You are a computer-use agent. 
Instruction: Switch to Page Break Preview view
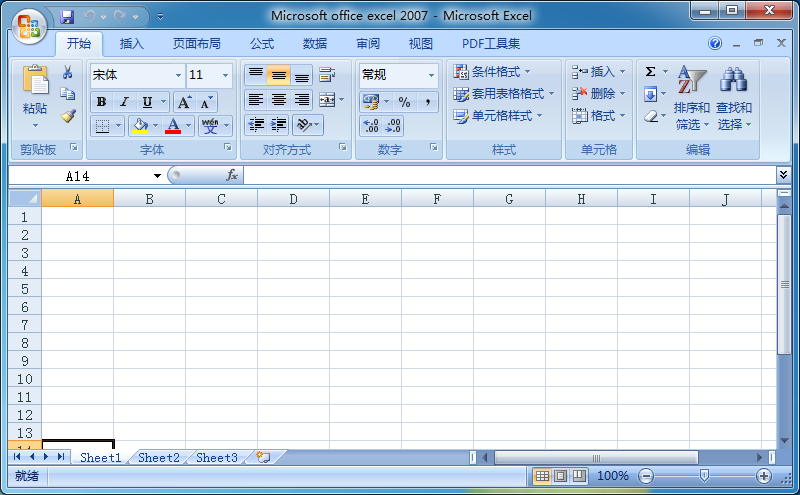[x=579, y=476]
